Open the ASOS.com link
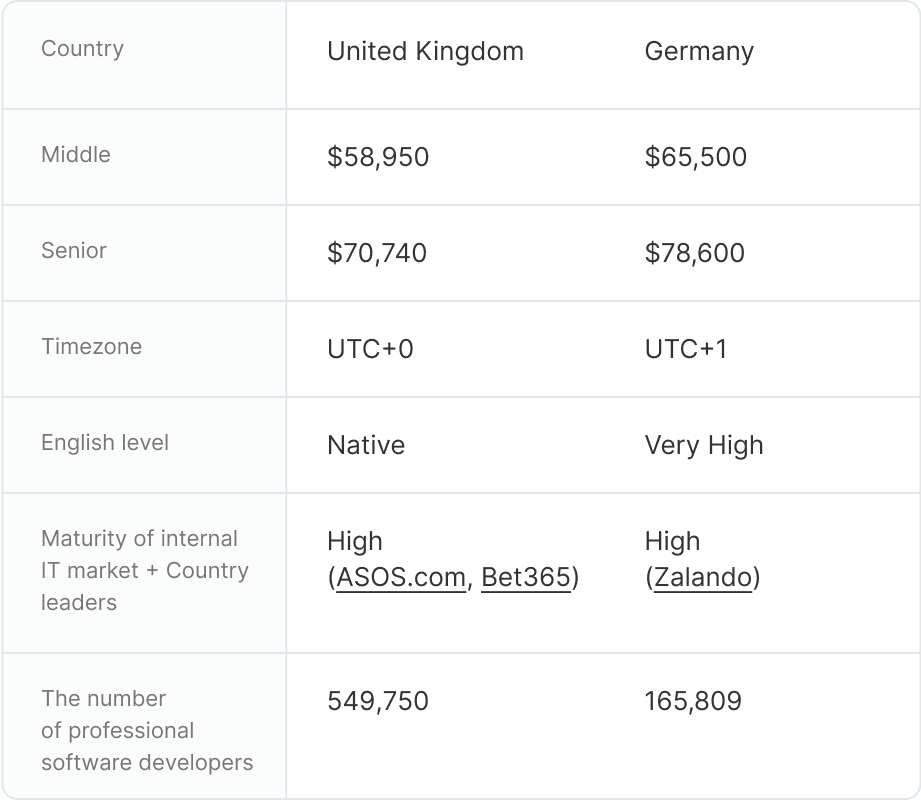 pyautogui.click(x=401, y=578)
